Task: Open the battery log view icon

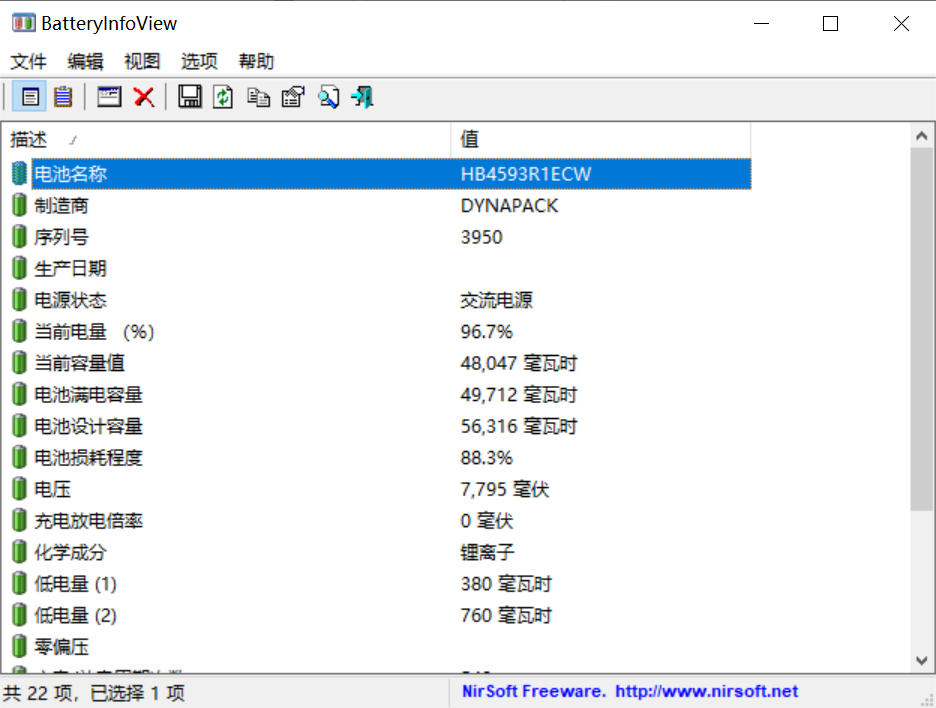Action: 63,97
